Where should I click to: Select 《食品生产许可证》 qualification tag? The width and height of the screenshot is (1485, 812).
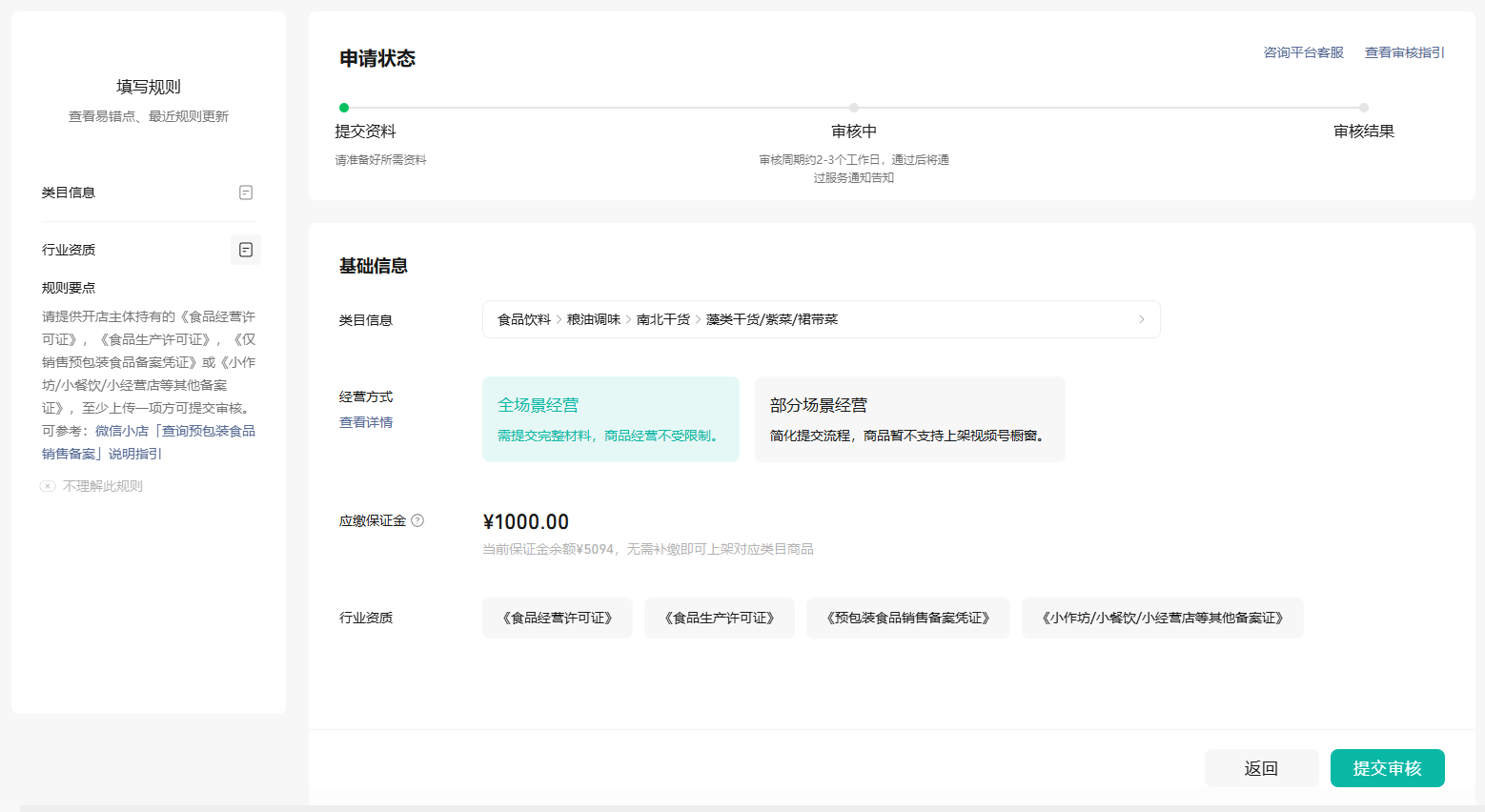pyautogui.click(x=719, y=618)
